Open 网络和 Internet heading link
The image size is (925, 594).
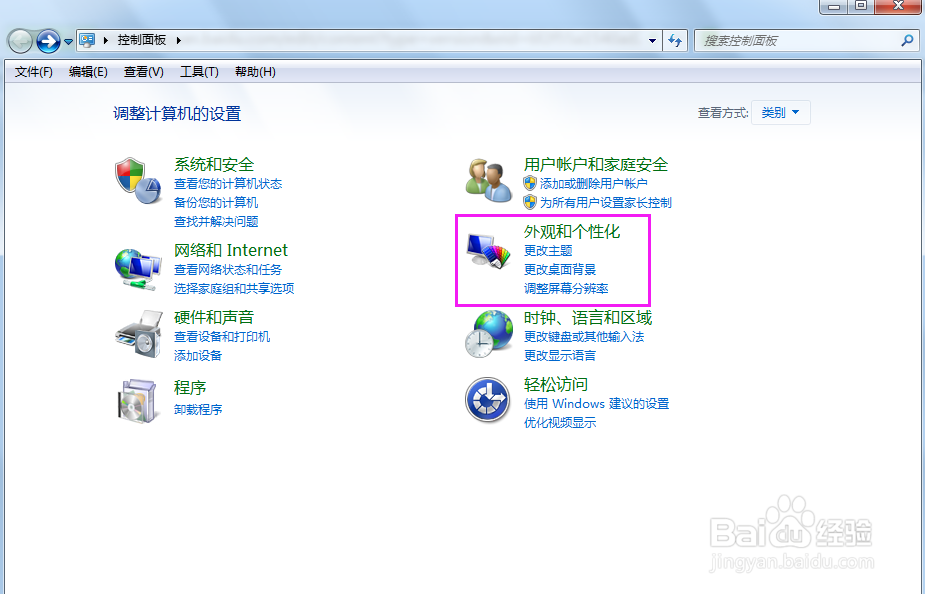click(x=231, y=250)
